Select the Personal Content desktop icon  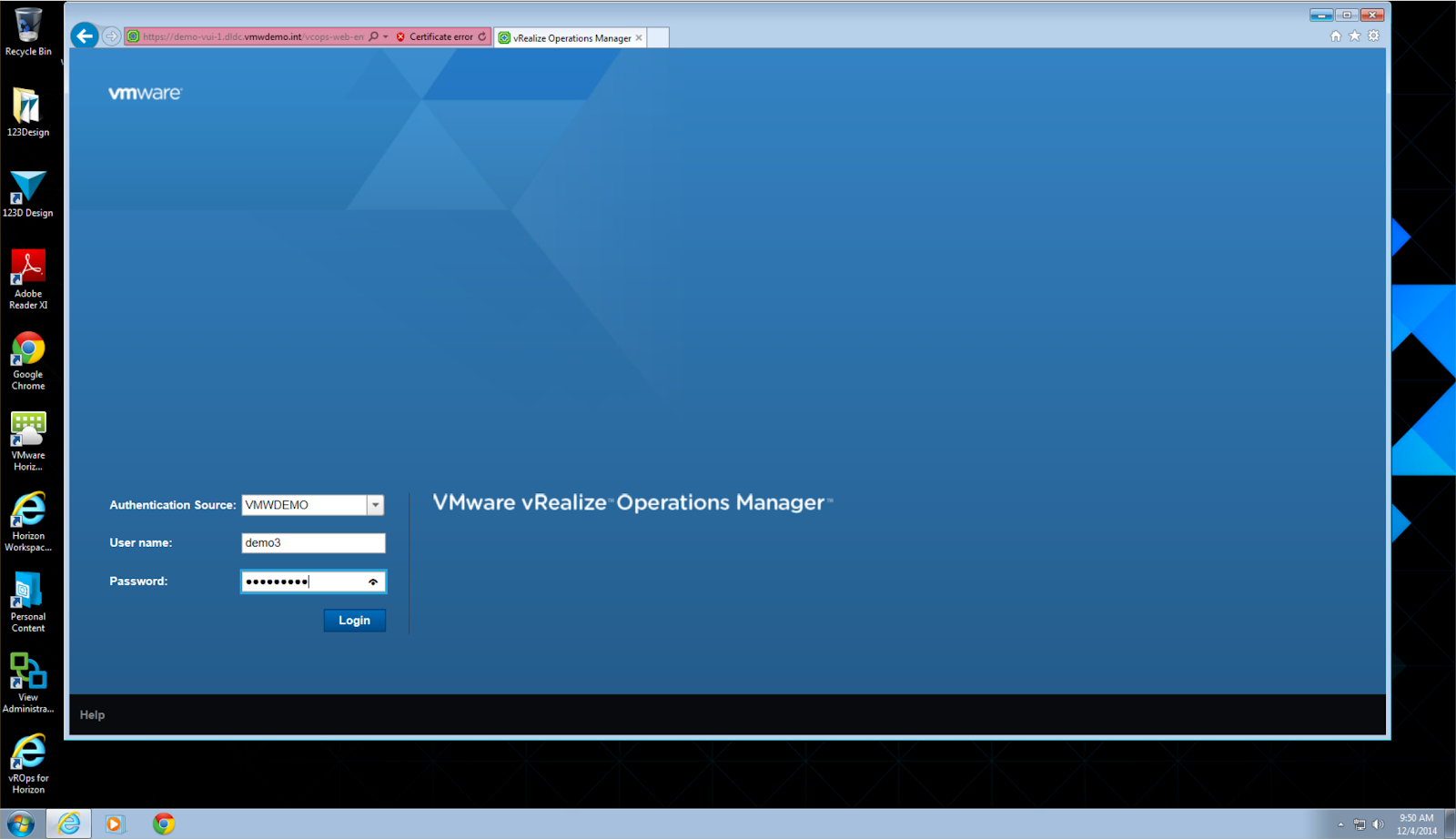point(28,602)
